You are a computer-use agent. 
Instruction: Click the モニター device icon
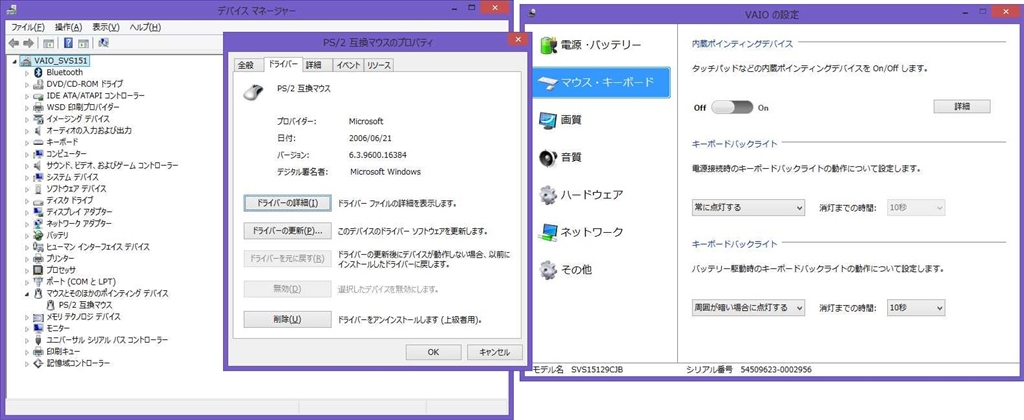click(x=39, y=328)
